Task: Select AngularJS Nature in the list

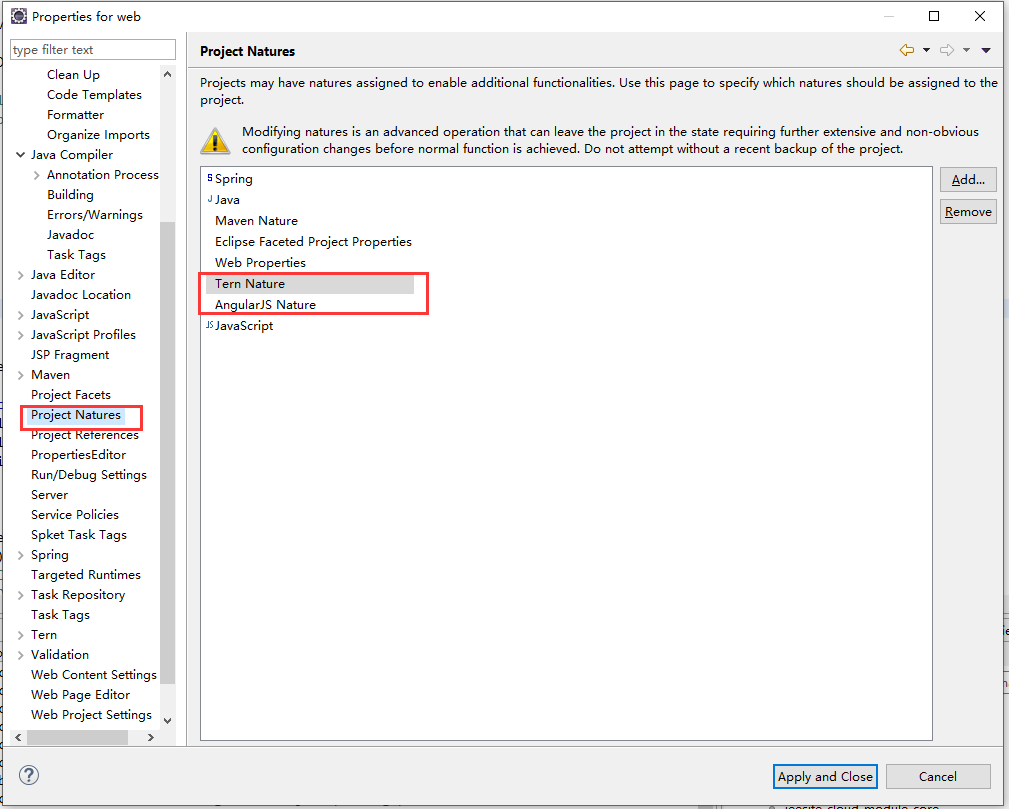Action: (265, 304)
